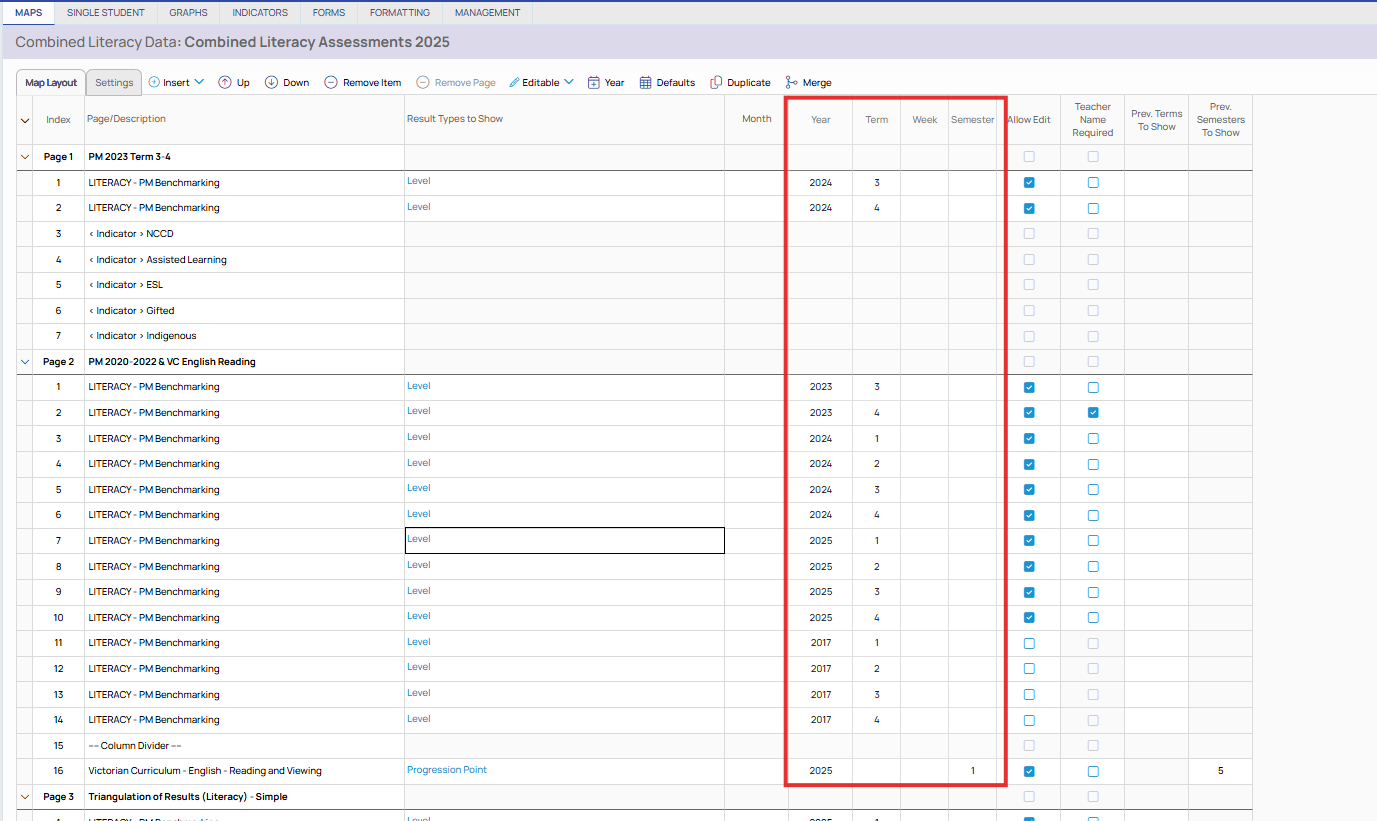Click the Teacher Name Required column header
This screenshot has height=821, width=1377.
(1093, 120)
